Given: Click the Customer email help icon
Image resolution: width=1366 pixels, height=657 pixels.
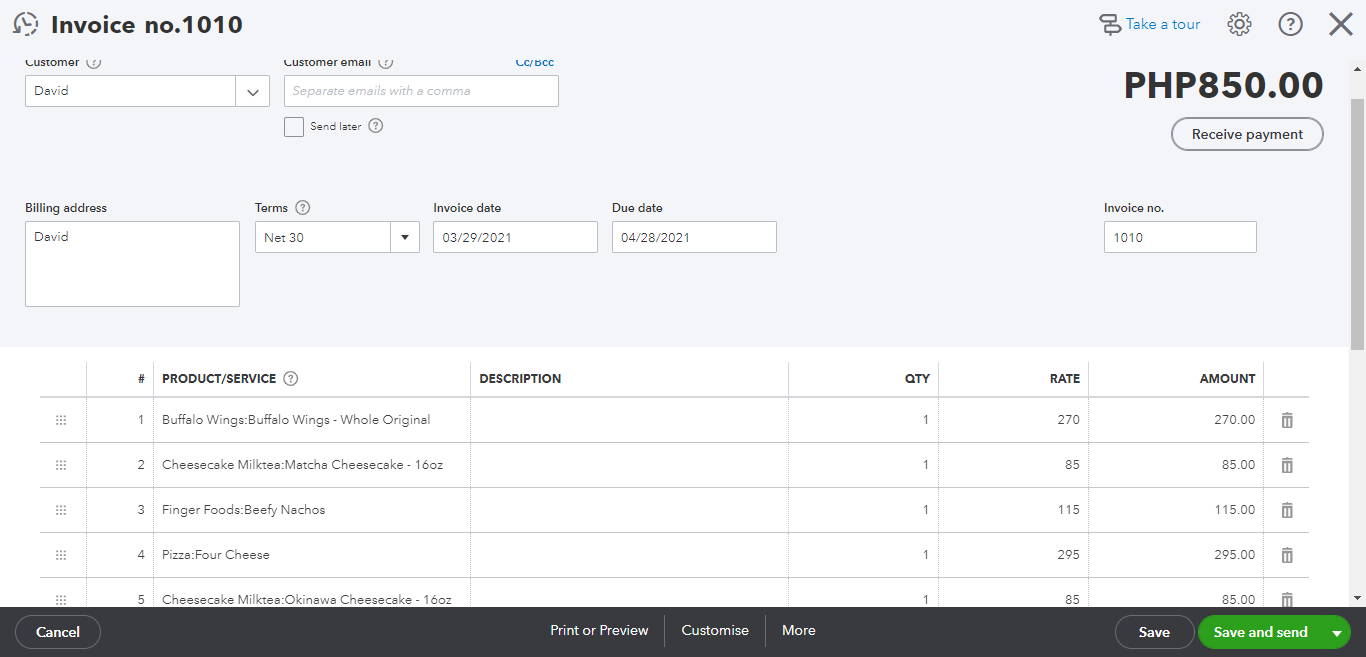Looking at the screenshot, I should pyautogui.click(x=386, y=62).
